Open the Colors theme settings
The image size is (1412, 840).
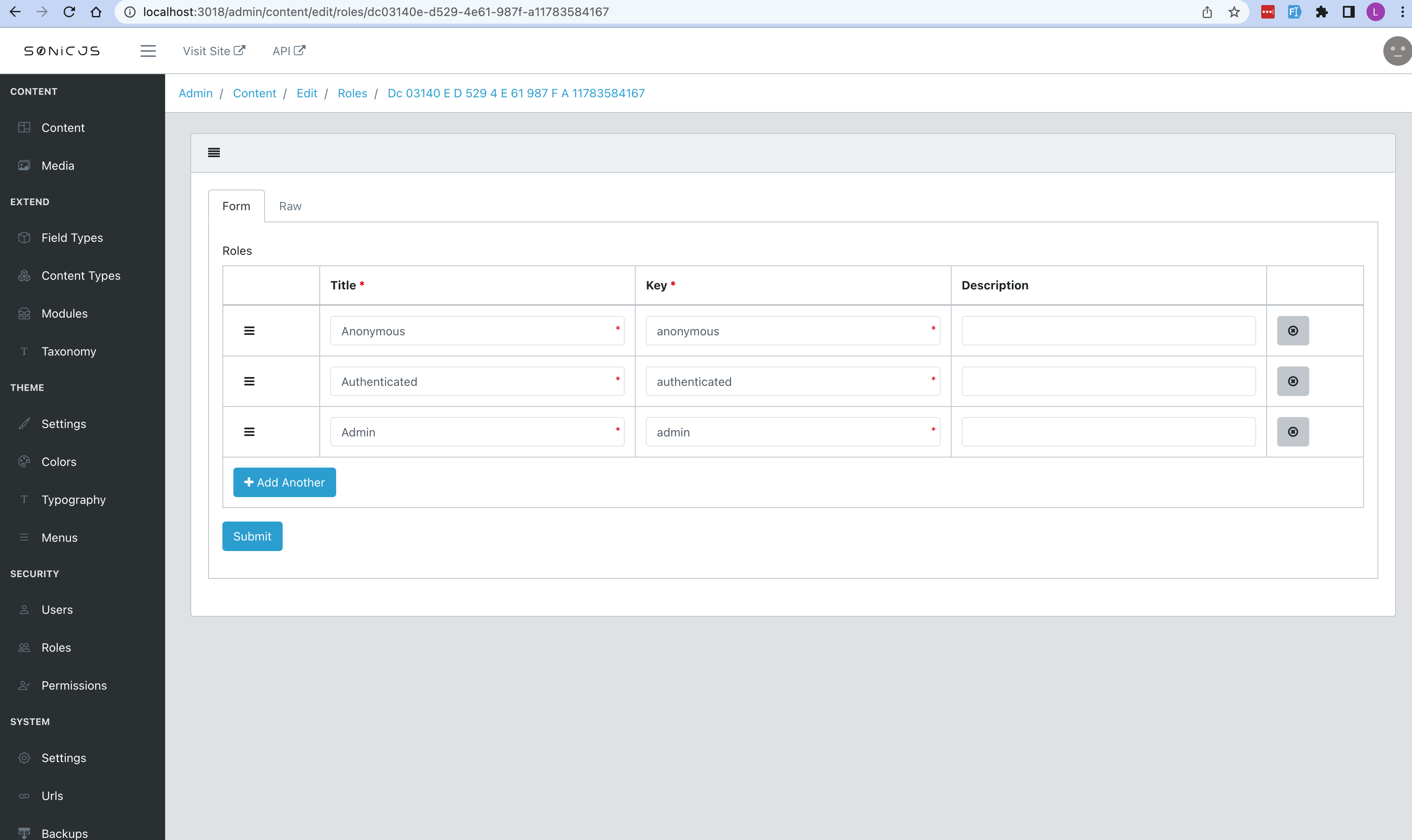[x=59, y=461]
